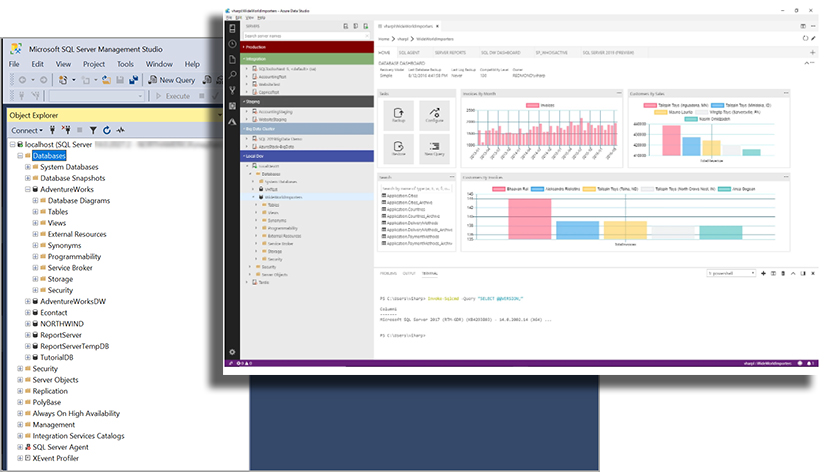Click dashboard search-by-name input box
832x472 pixels.
click(417, 188)
